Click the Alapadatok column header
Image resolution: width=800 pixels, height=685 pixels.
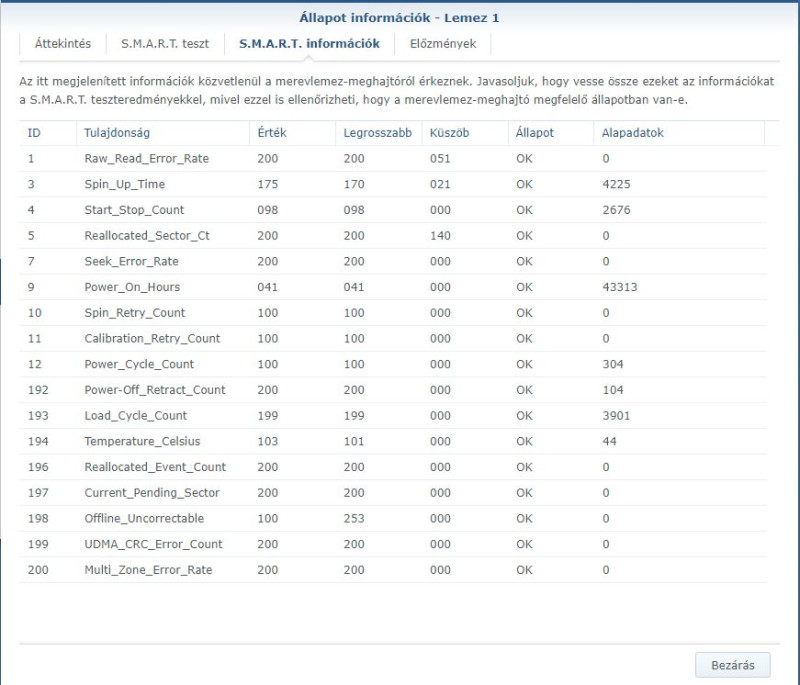[x=679, y=133]
